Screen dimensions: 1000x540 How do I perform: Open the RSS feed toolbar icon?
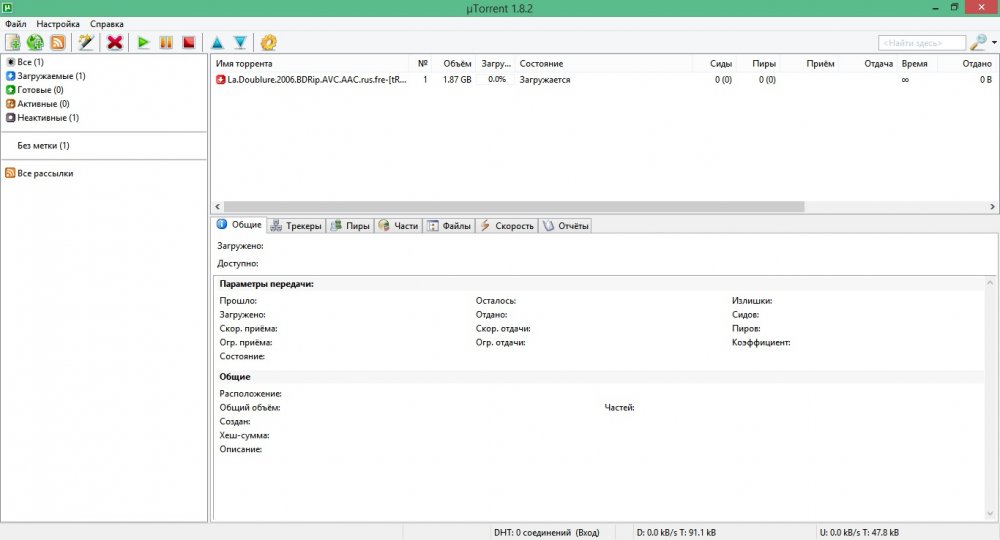[58, 42]
